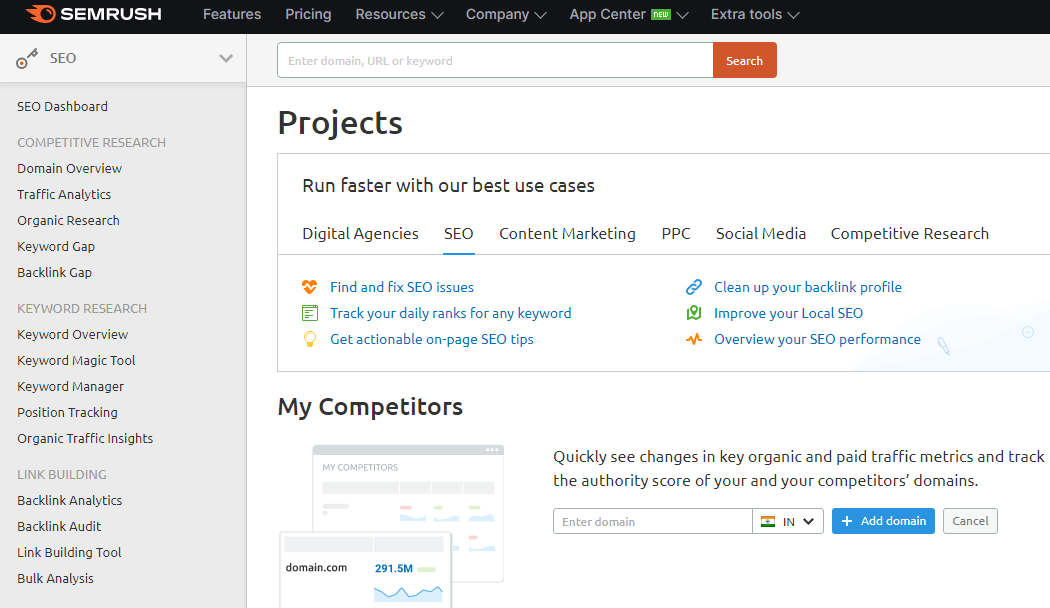The width and height of the screenshot is (1050, 608).
Task: Open Keyword Magic Tool in sidebar
Action: (x=76, y=361)
